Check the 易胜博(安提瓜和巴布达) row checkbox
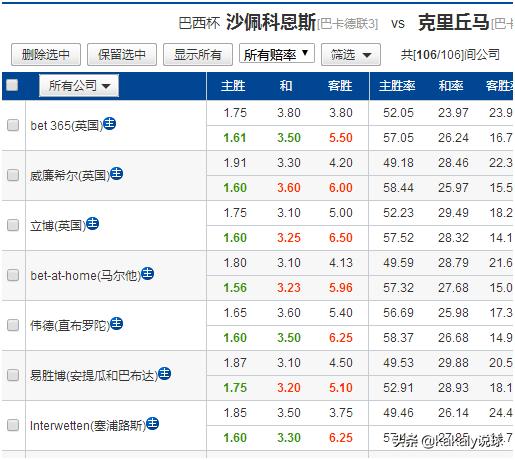This screenshot has width=515, height=460. click(x=13, y=375)
